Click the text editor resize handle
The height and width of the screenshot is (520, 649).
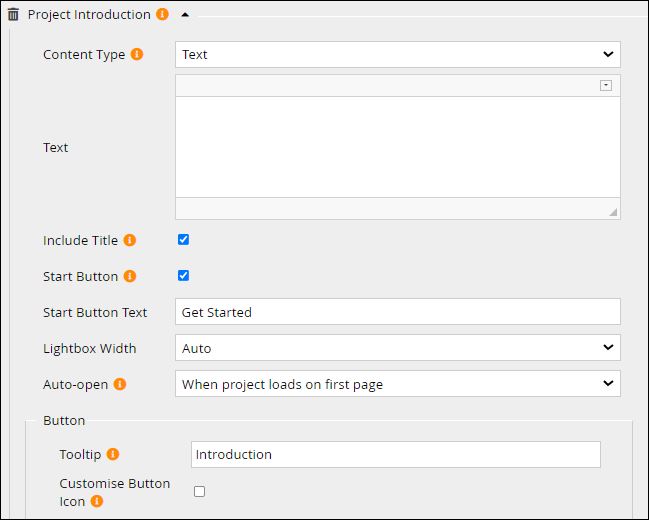[612, 211]
